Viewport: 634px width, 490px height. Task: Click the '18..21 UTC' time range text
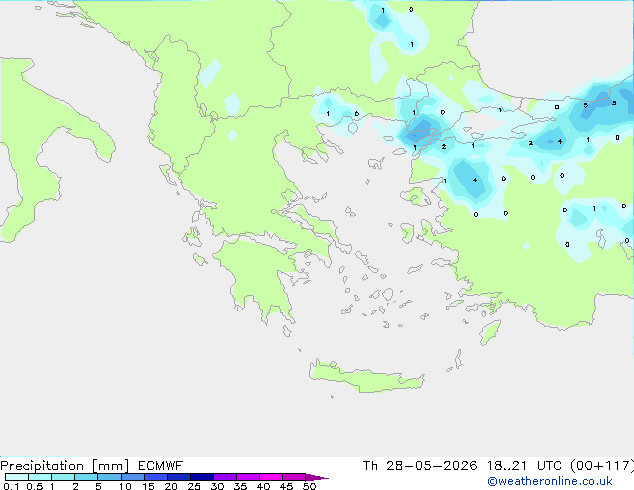tap(524, 466)
